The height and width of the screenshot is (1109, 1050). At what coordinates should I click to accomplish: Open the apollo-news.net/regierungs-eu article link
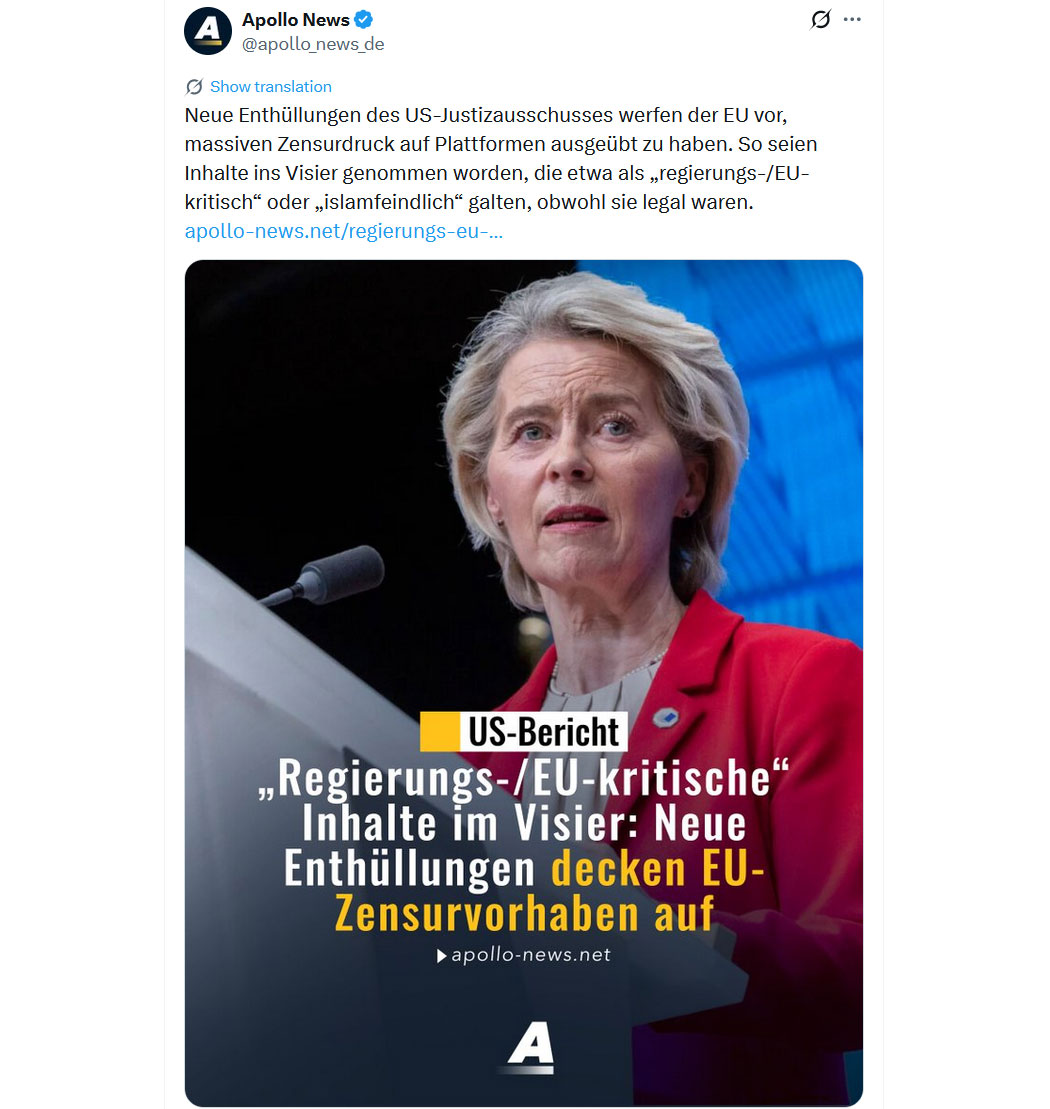[x=344, y=231]
